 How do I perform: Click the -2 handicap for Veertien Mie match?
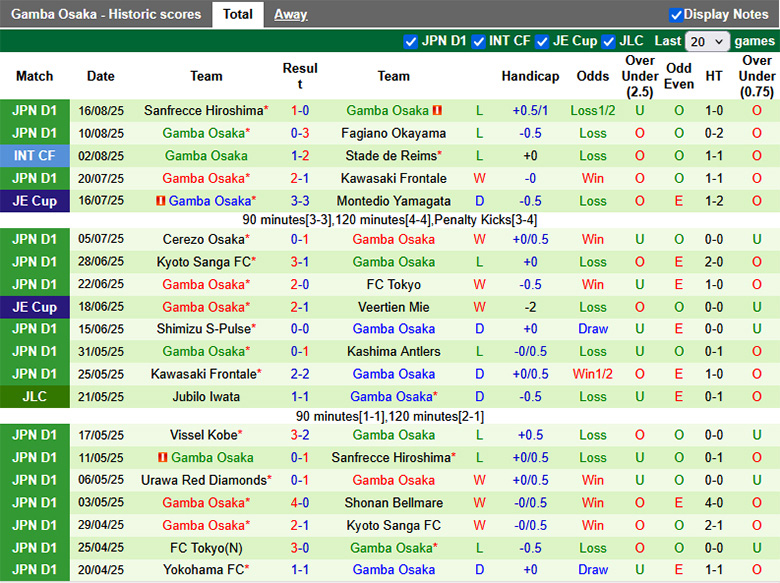tap(530, 307)
